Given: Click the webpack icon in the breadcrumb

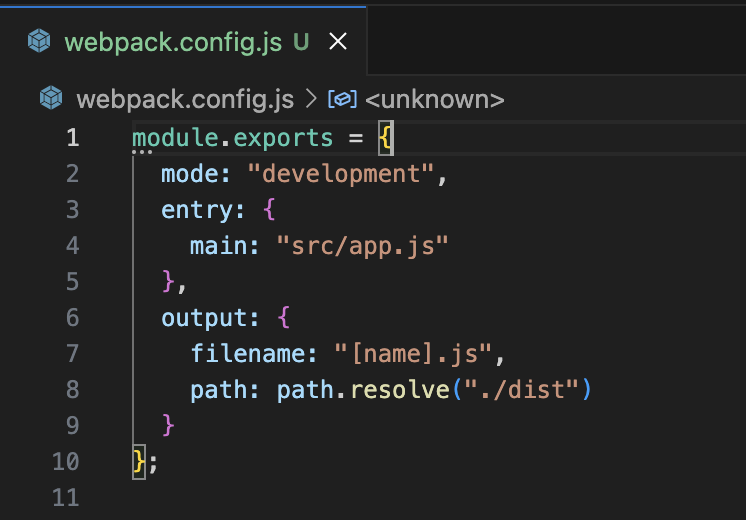Looking at the screenshot, I should tap(51, 98).
